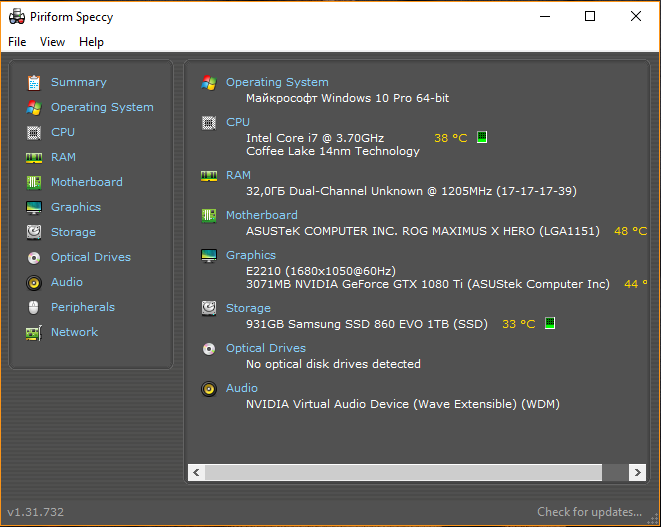This screenshot has width=661, height=527.
Task: Click the RAM stick icon in sidebar
Action: (x=34, y=158)
